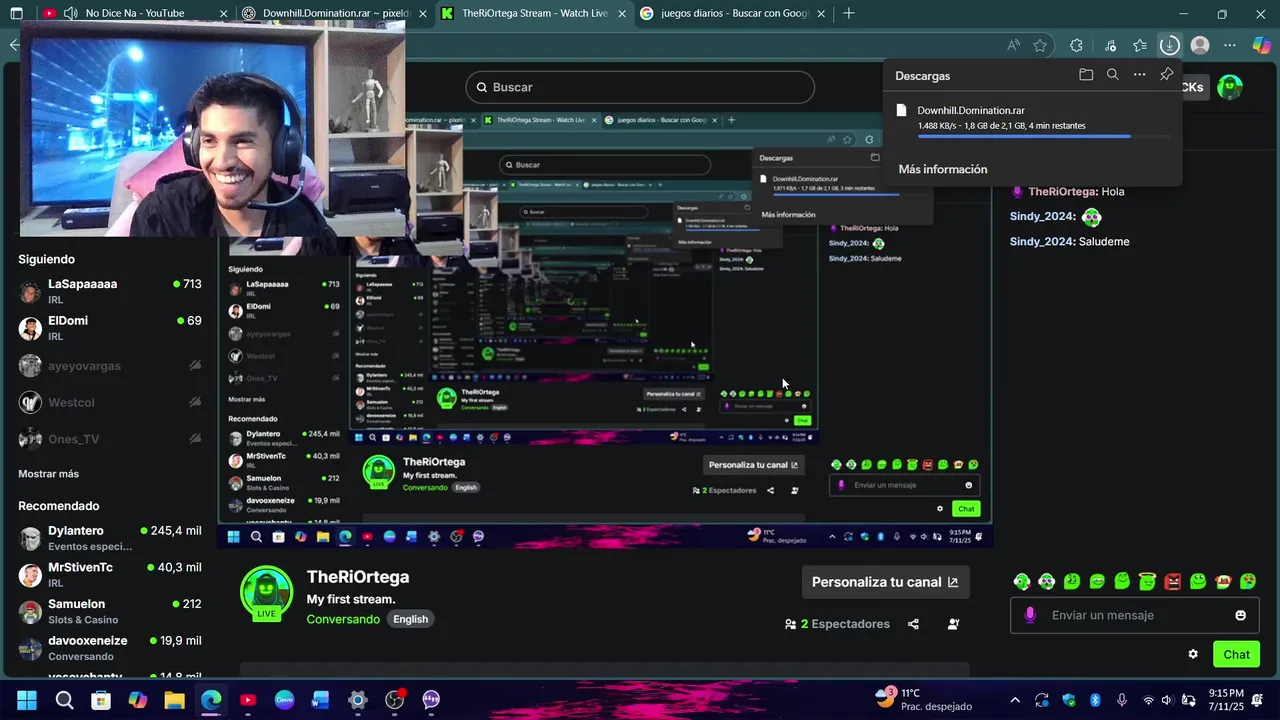The image size is (1280, 720).
Task: Add page to favorites star icon
Action: 1040,45
